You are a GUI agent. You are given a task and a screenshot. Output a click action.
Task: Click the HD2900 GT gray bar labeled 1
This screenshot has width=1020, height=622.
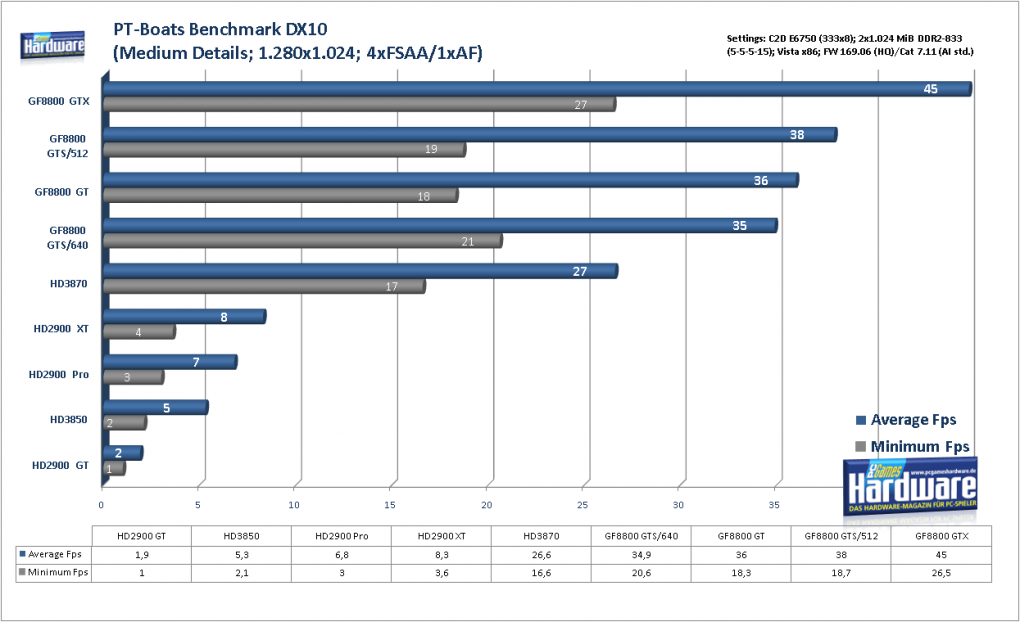pos(114,468)
